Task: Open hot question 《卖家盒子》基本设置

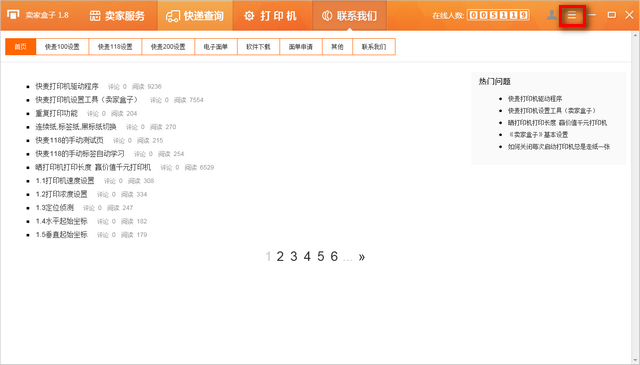Action: 538,134
